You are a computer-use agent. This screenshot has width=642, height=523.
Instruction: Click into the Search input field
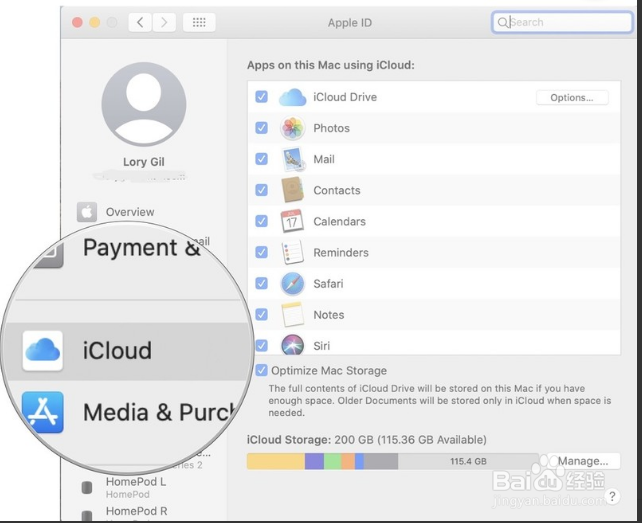coord(562,22)
